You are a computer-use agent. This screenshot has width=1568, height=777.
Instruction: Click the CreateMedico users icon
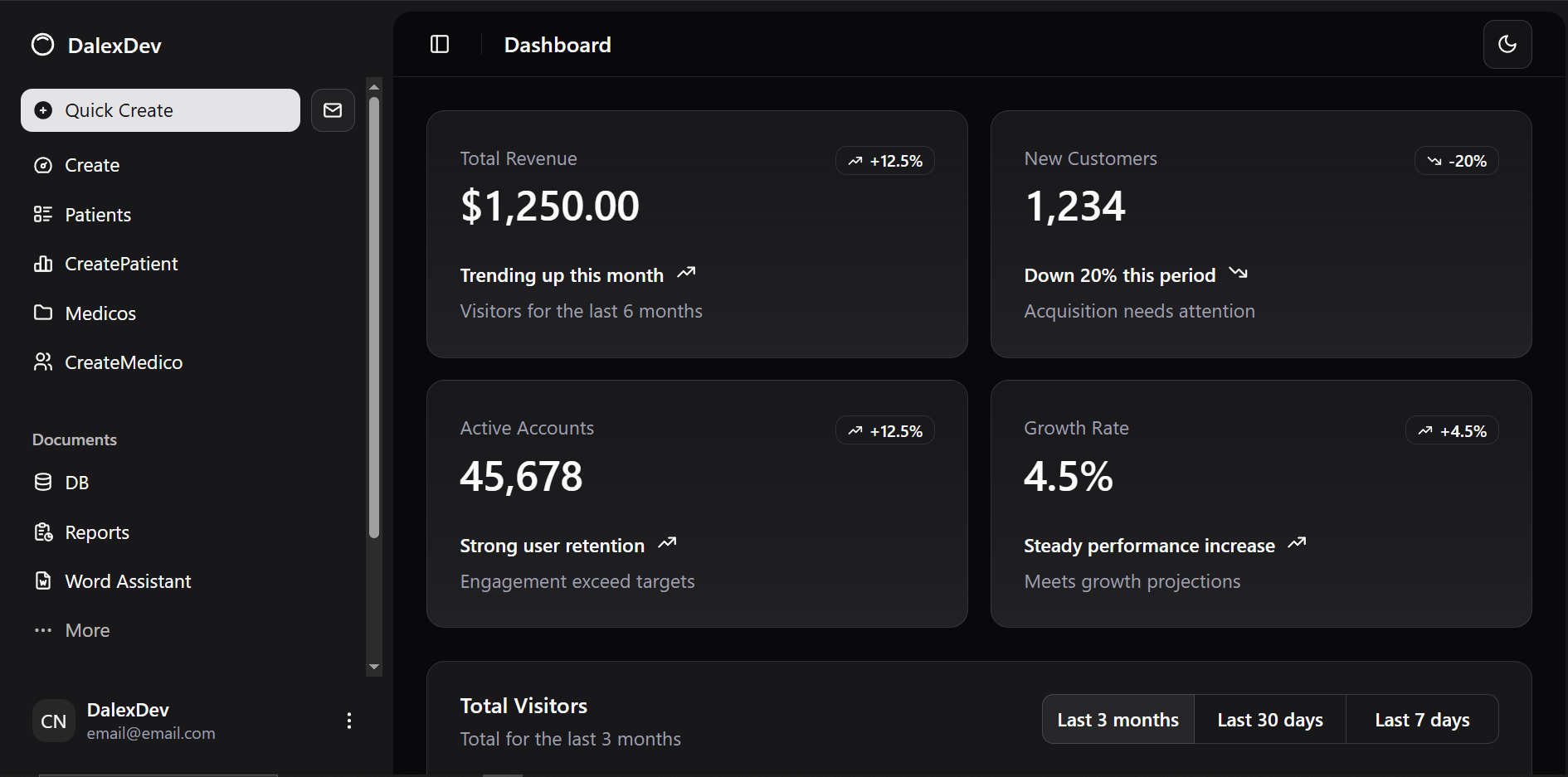pos(43,362)
